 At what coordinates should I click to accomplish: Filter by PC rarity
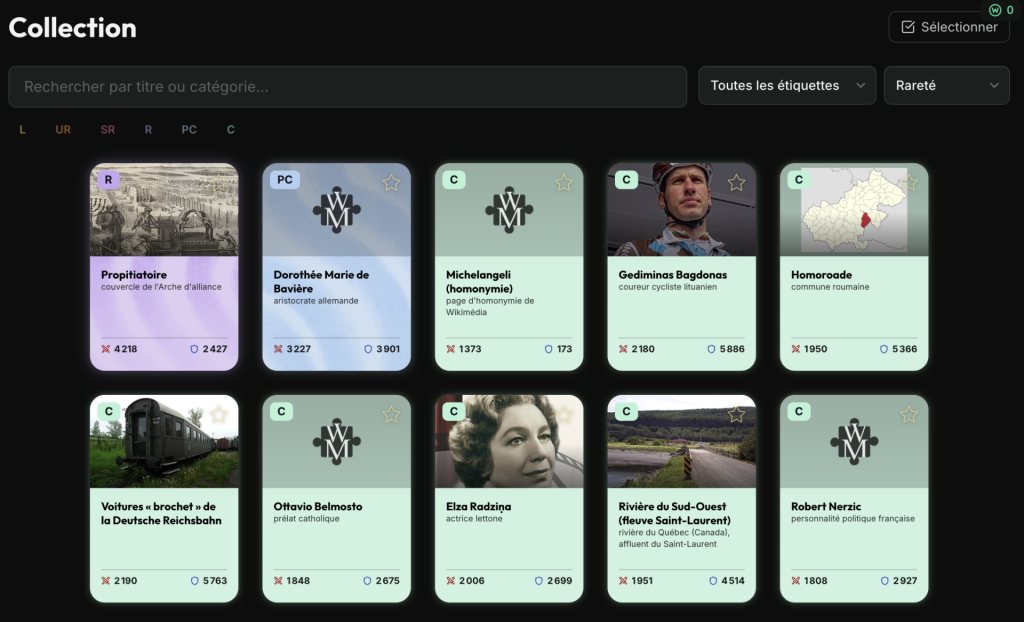[x=189, y=129]
